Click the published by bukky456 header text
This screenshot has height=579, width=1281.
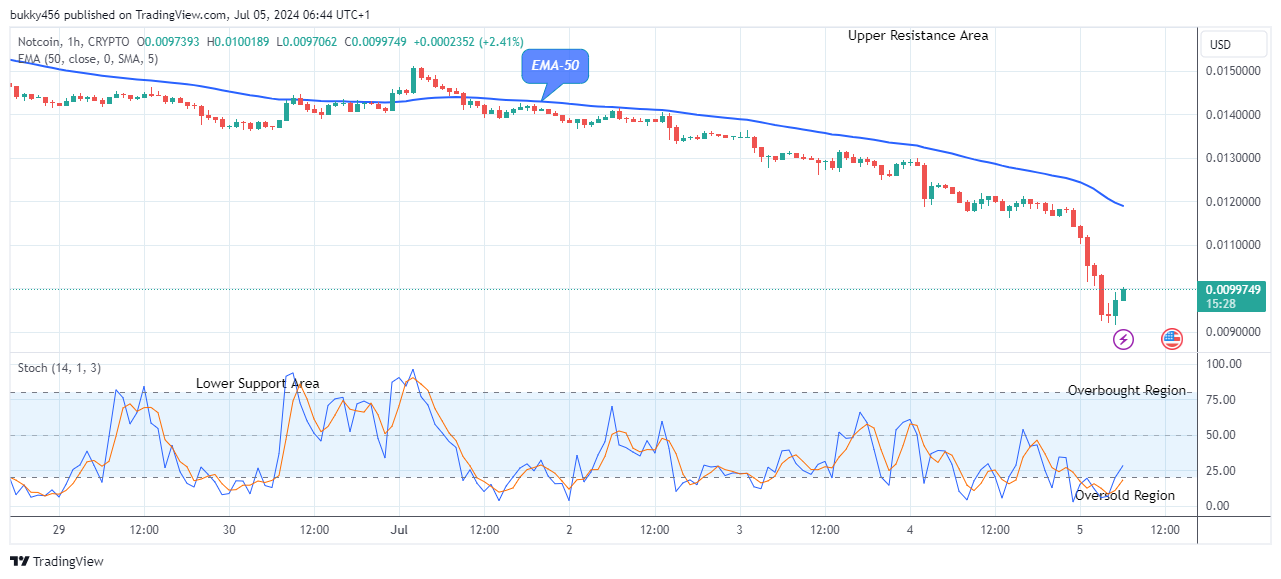[190, 14]
